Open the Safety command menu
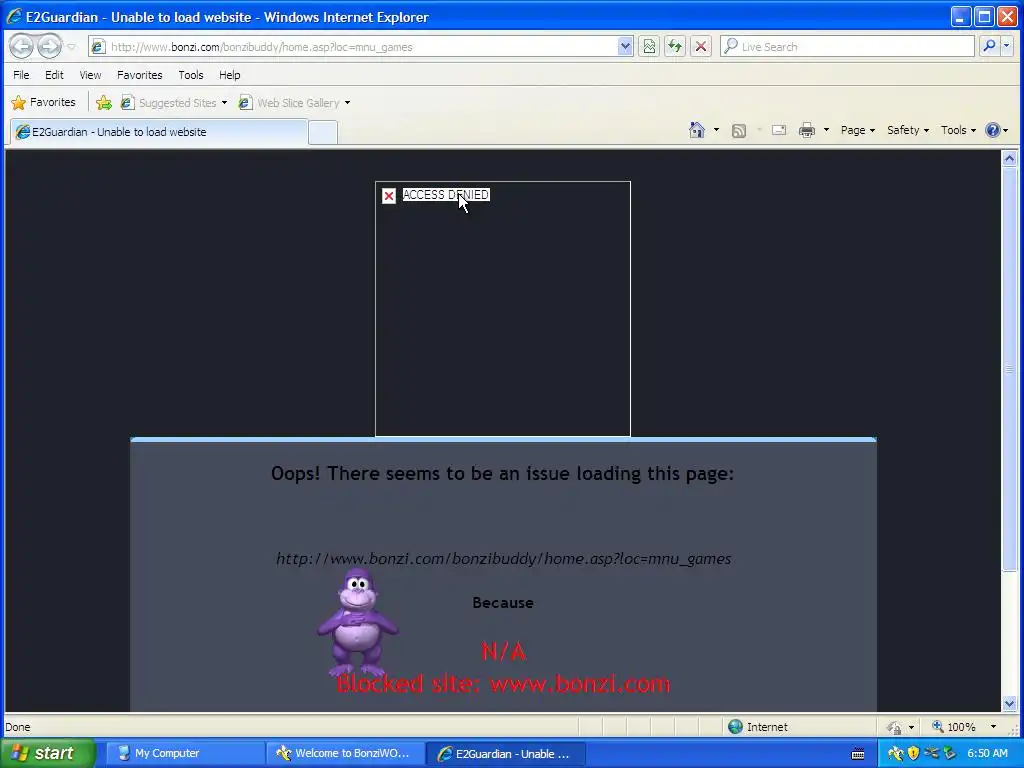This screenshot has height=768, width=1024. pos(908,130)
